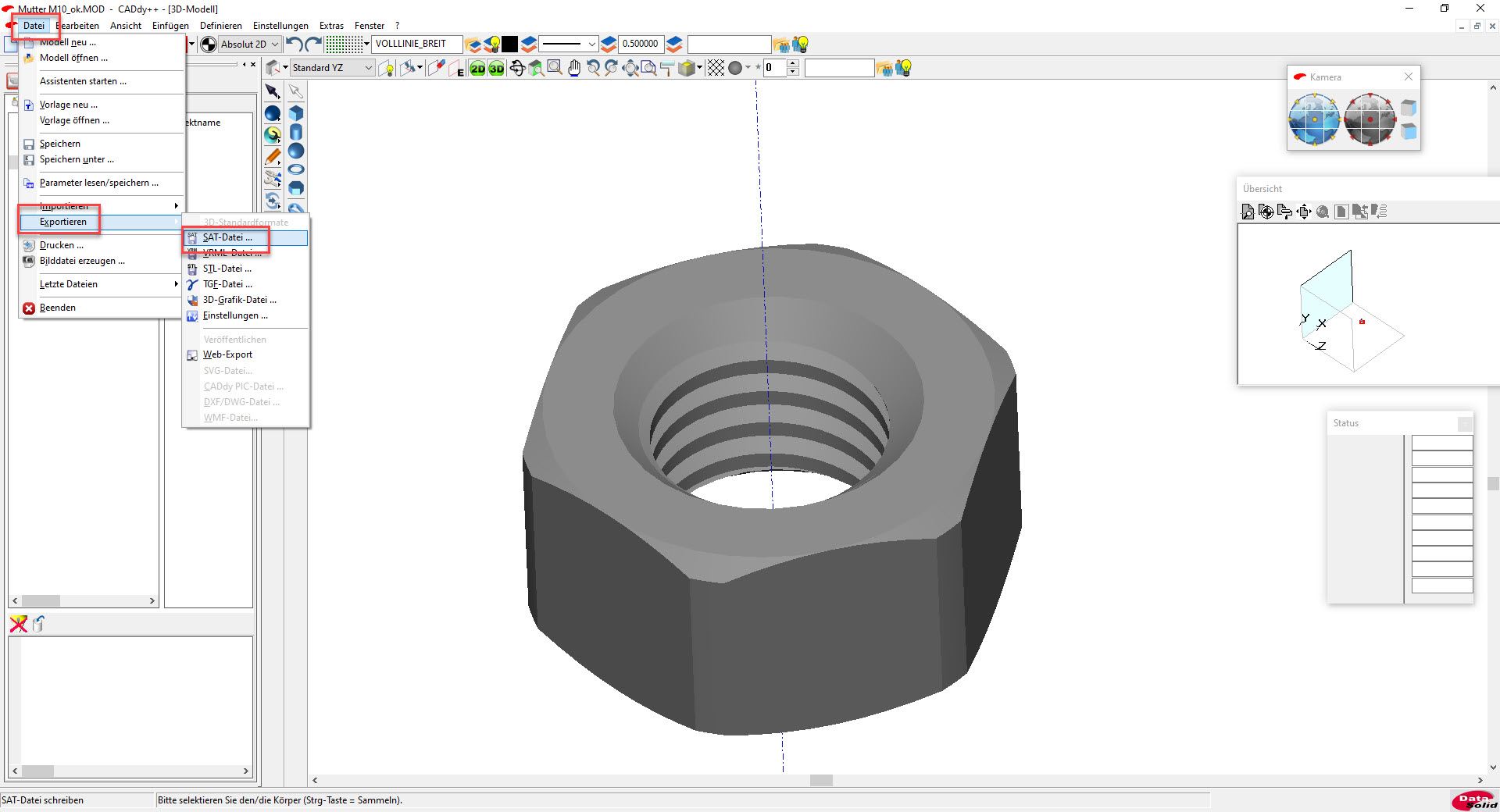Click the canvas horizontal scrollbar thumb
Screen dimensions: 1500x812
tap(821, 780)
